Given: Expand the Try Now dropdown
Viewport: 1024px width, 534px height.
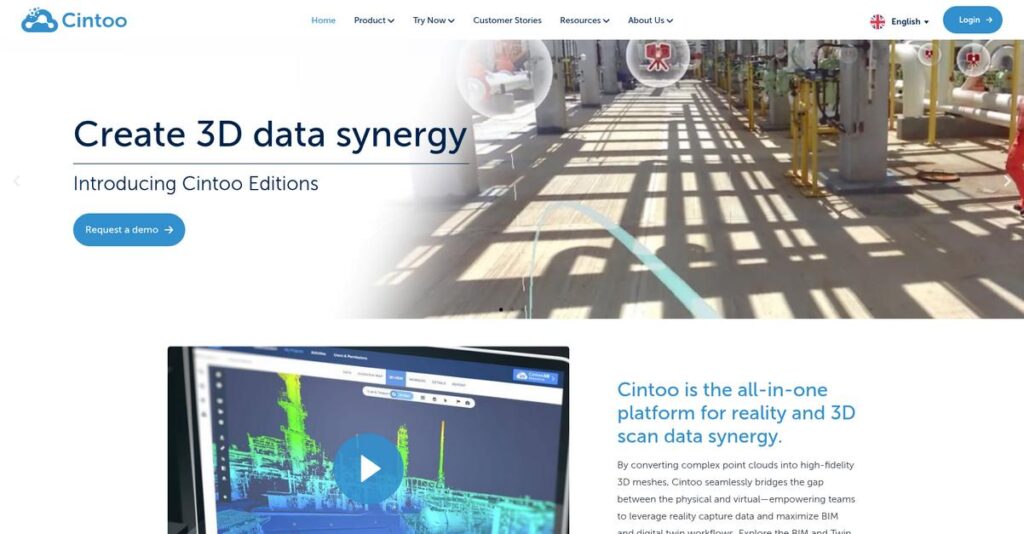Looking at the screenshot, I should pos(434,20).
